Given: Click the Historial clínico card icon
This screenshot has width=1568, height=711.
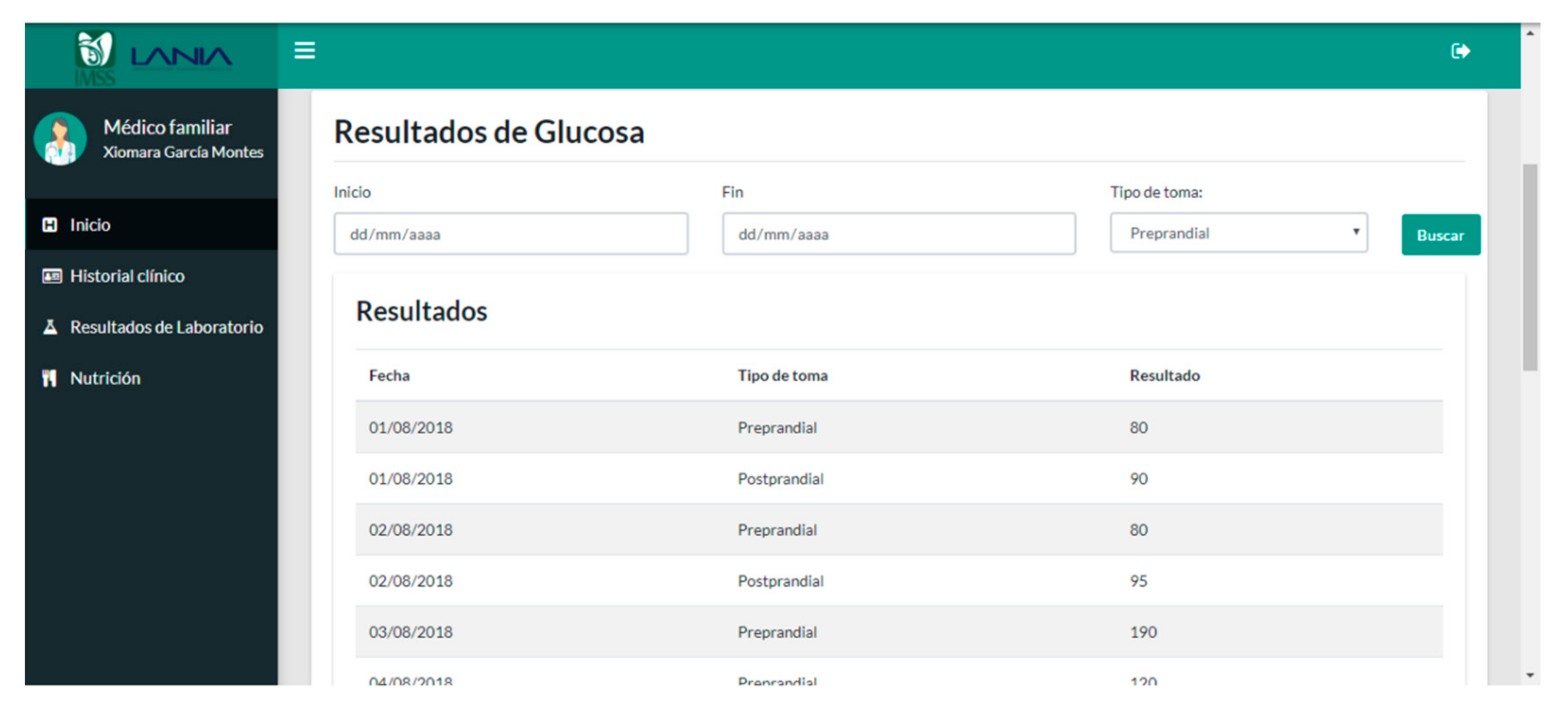Looking at the screenshot, I should pos(52,276).
